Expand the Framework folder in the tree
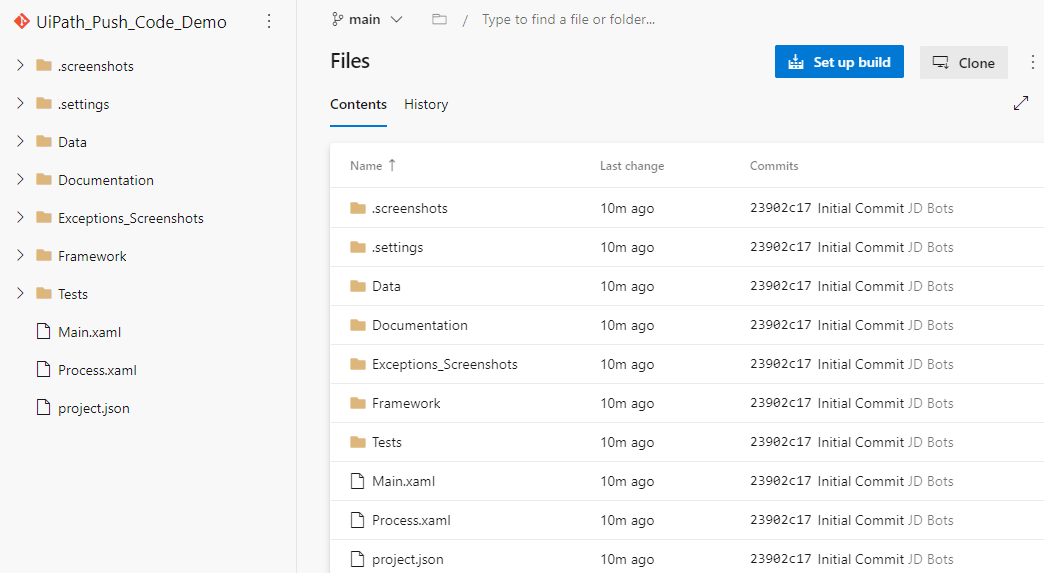Screen dimensions: 1044x573 click(20, 255)
